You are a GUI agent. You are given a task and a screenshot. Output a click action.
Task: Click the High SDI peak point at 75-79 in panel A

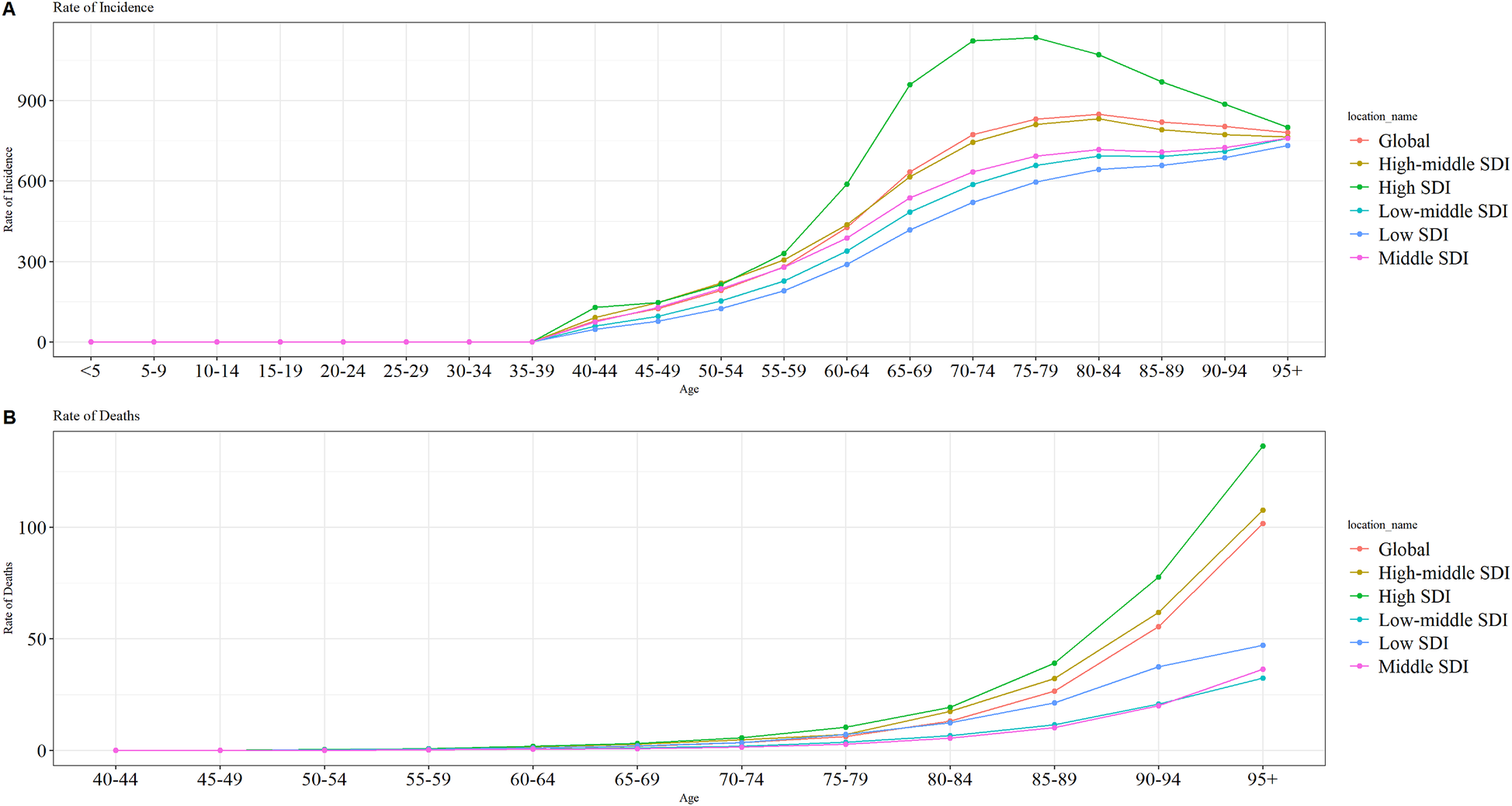[1035, 36]
